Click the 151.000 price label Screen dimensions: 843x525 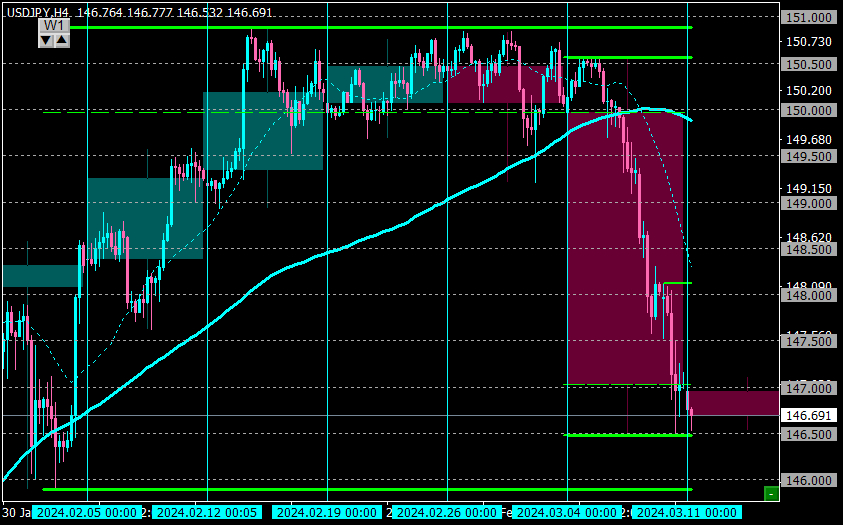[x=809, y=18]
